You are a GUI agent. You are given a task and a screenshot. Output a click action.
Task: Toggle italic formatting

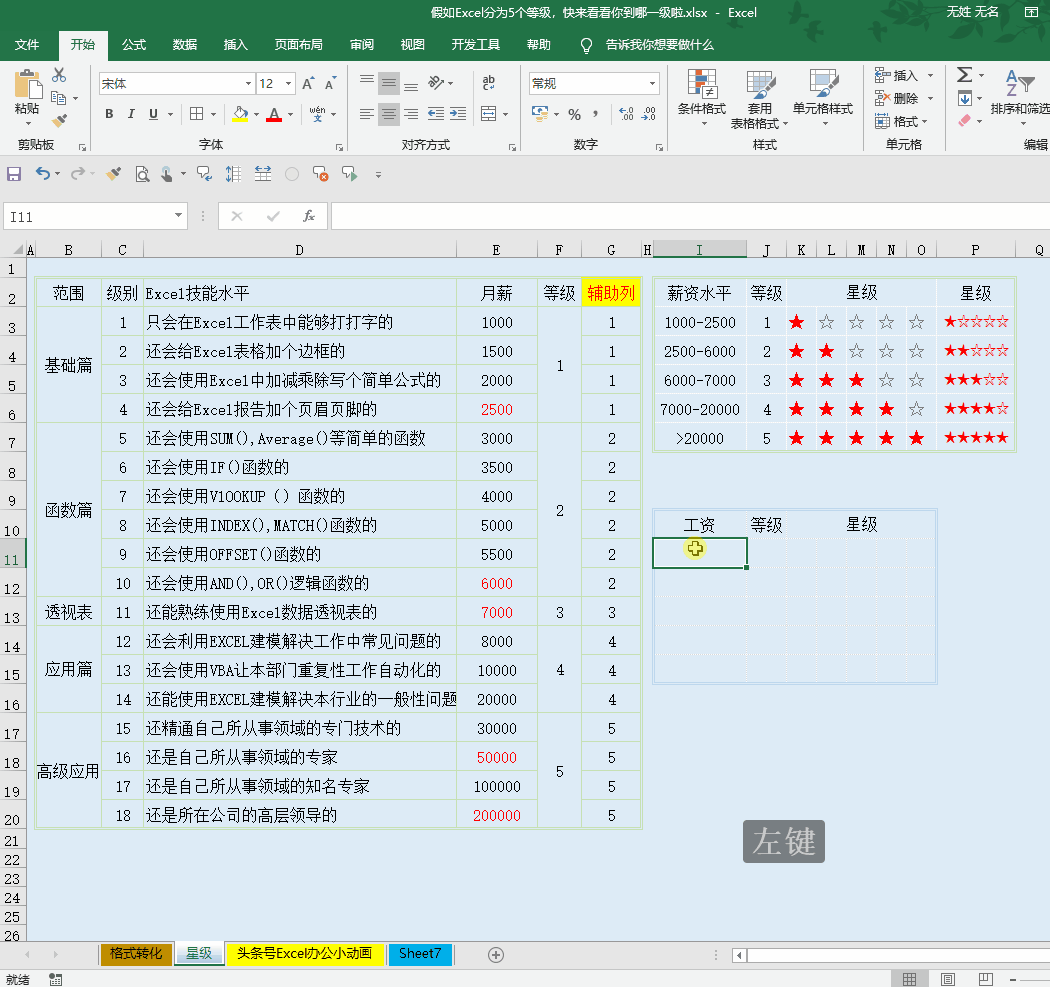[131, 114]
